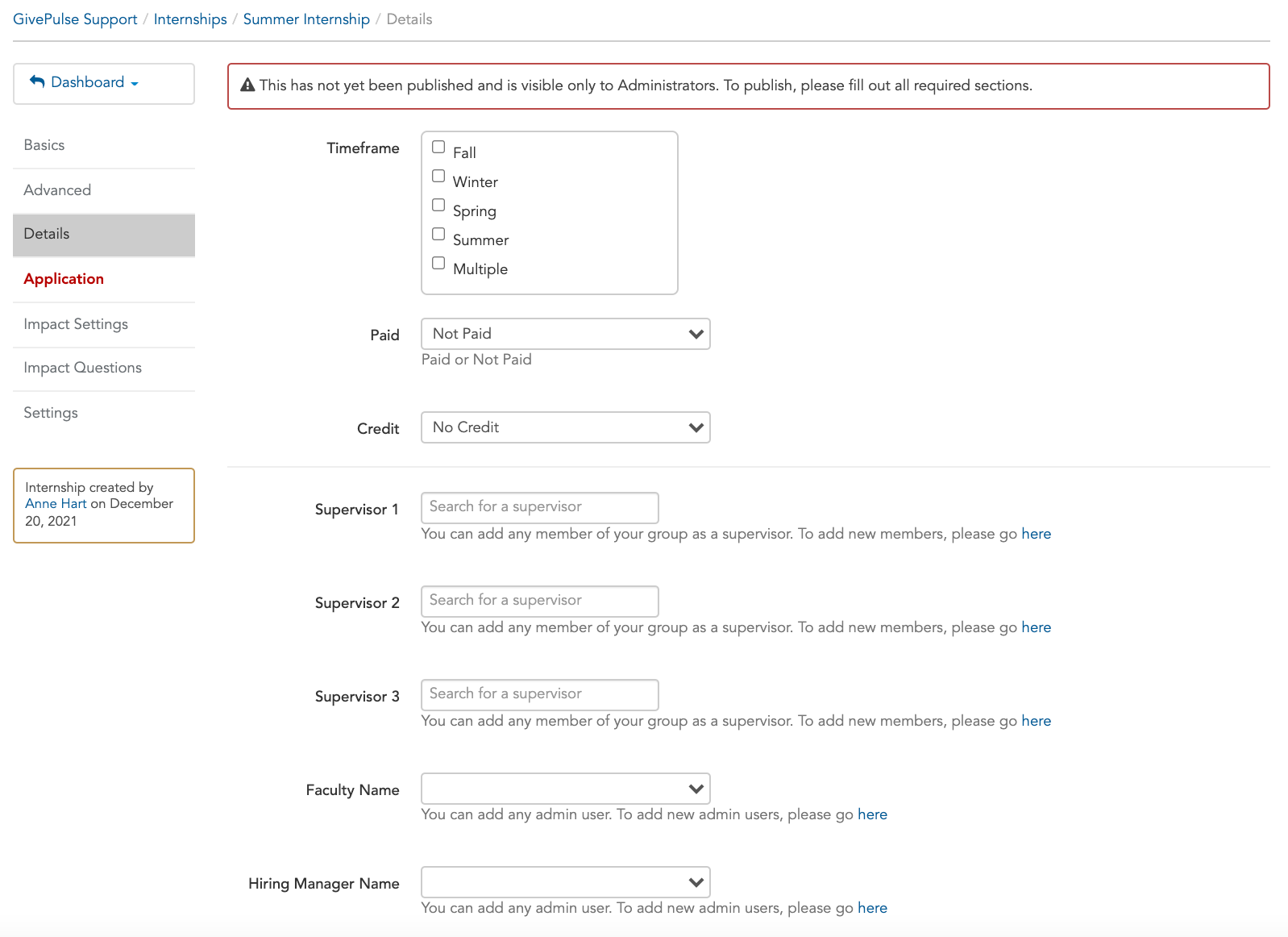Open the Dashboard dropdown caret
The width and height of the screenshot is (1288, 937).
[135, 83]
